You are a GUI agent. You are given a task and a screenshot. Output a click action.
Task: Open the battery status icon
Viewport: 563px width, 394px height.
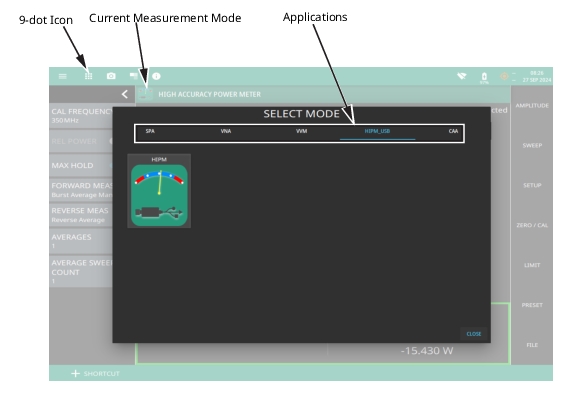tap(484, 77)
